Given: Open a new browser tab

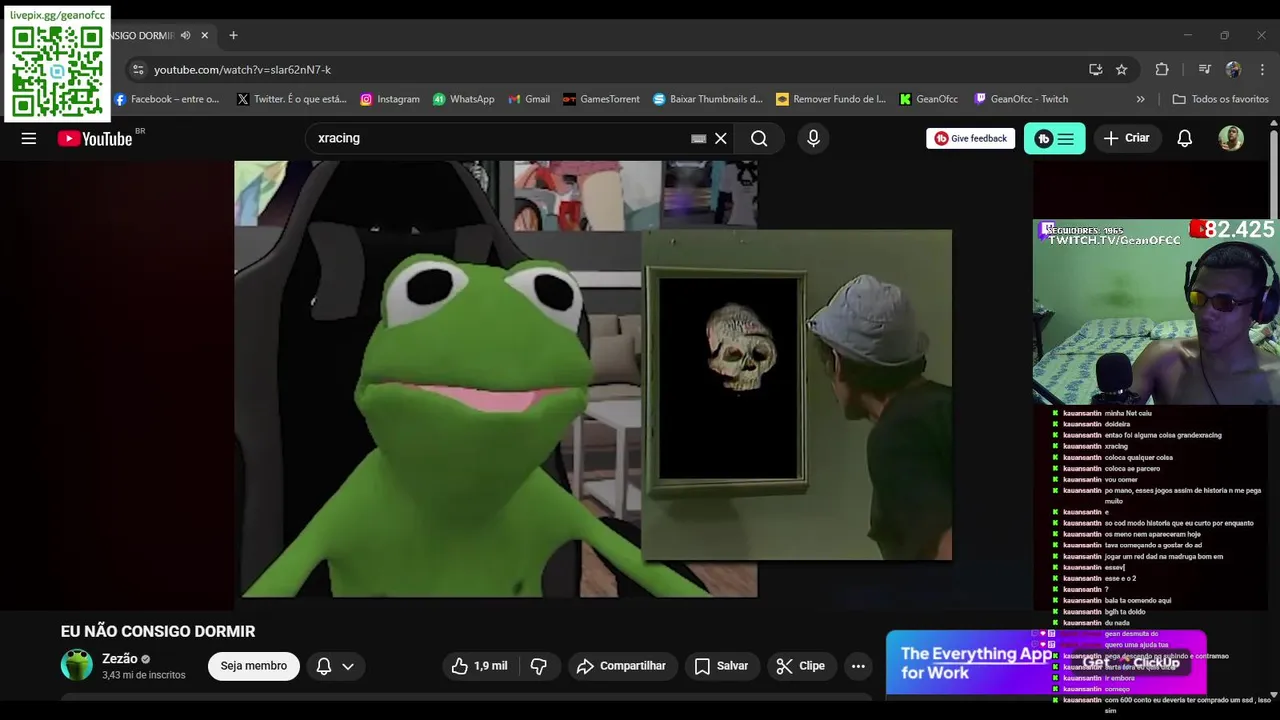Looking at the screenshot, I should [x=233, y=35].
